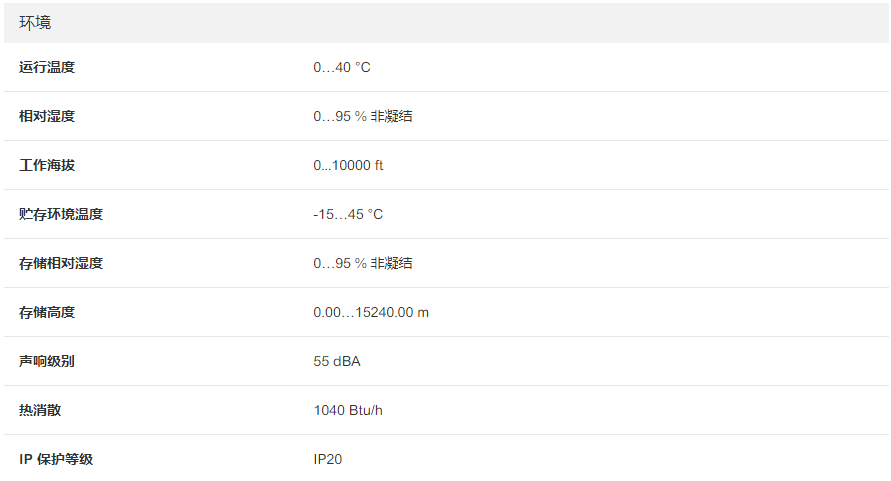This screenshot has height=481, width=891.
Task: Select the IP20 protection rating value
Action: (328, 459)
